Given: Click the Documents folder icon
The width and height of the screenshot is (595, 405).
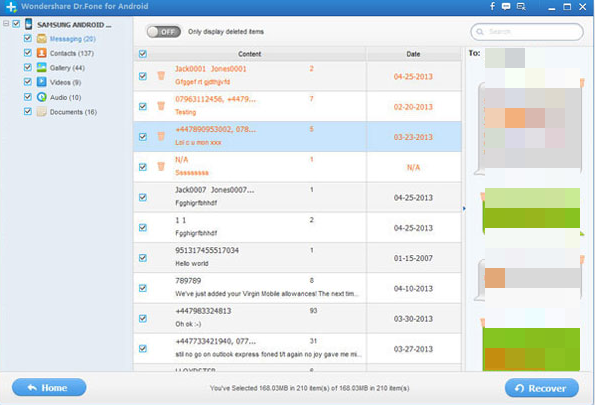Looking at the screenshot, I should (41, 112).
